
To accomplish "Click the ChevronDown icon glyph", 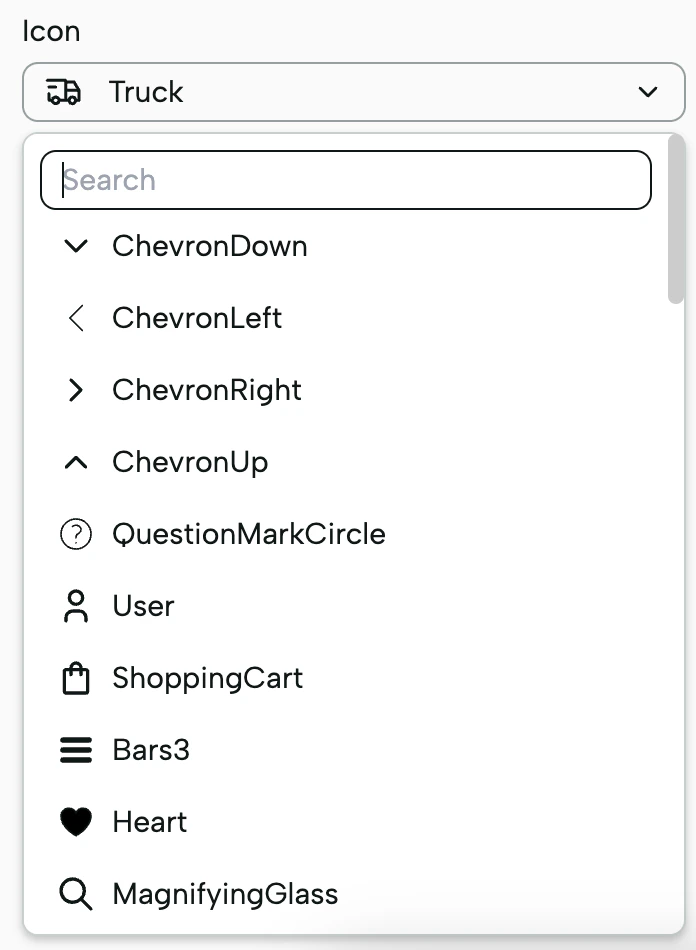I will point(76,246).
